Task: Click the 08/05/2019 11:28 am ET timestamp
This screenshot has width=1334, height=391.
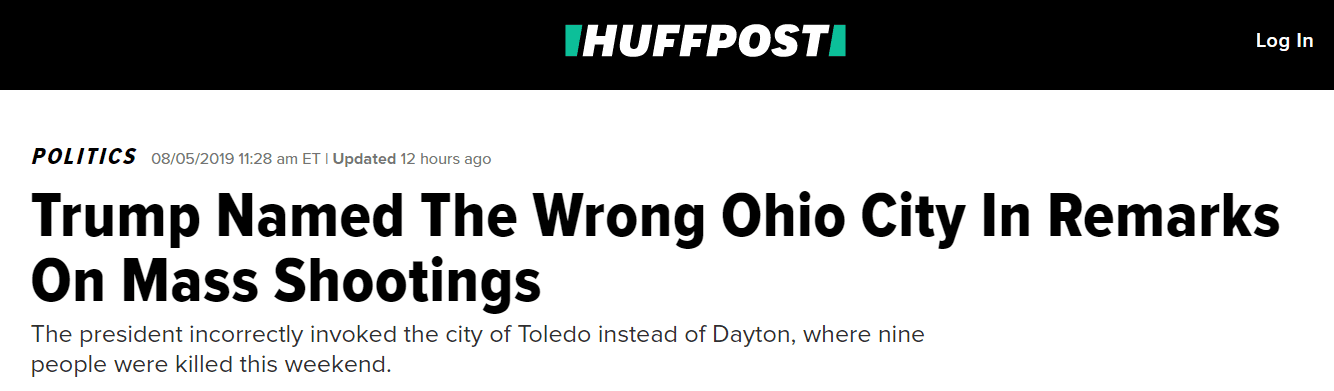Action: click(x=236, y=159)
